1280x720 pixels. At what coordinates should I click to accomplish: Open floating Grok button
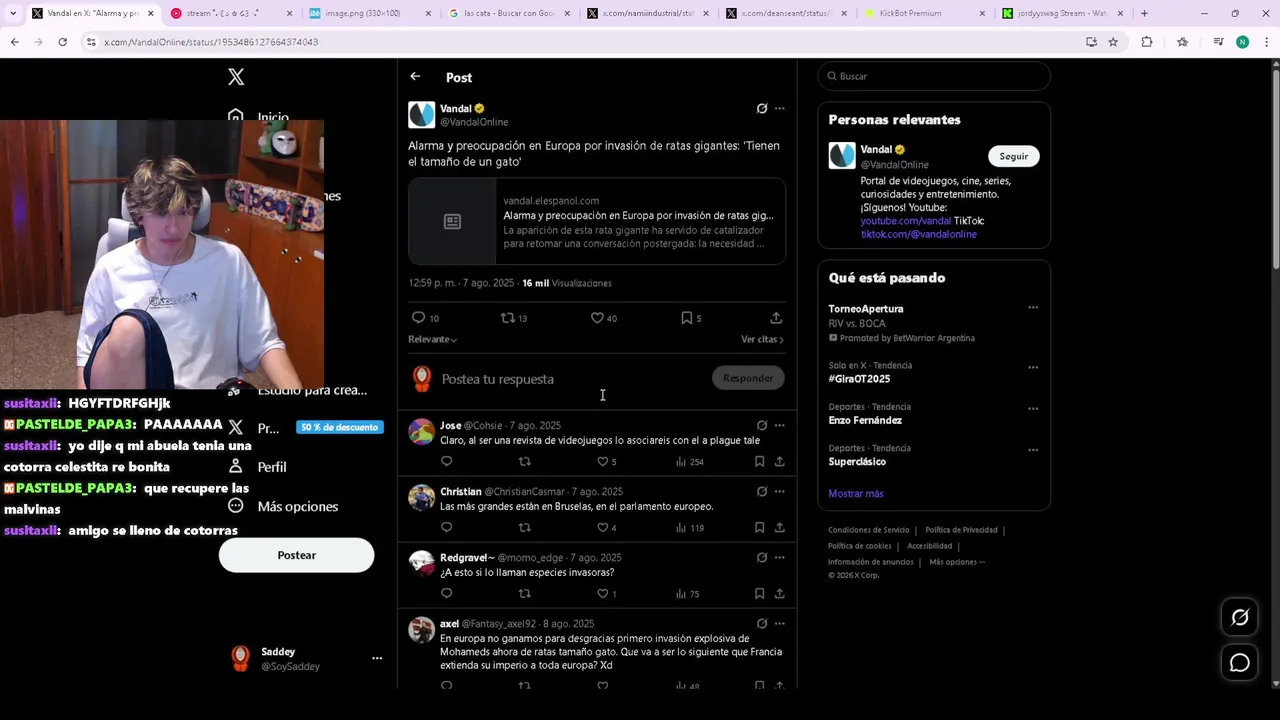click(1240, 617)
